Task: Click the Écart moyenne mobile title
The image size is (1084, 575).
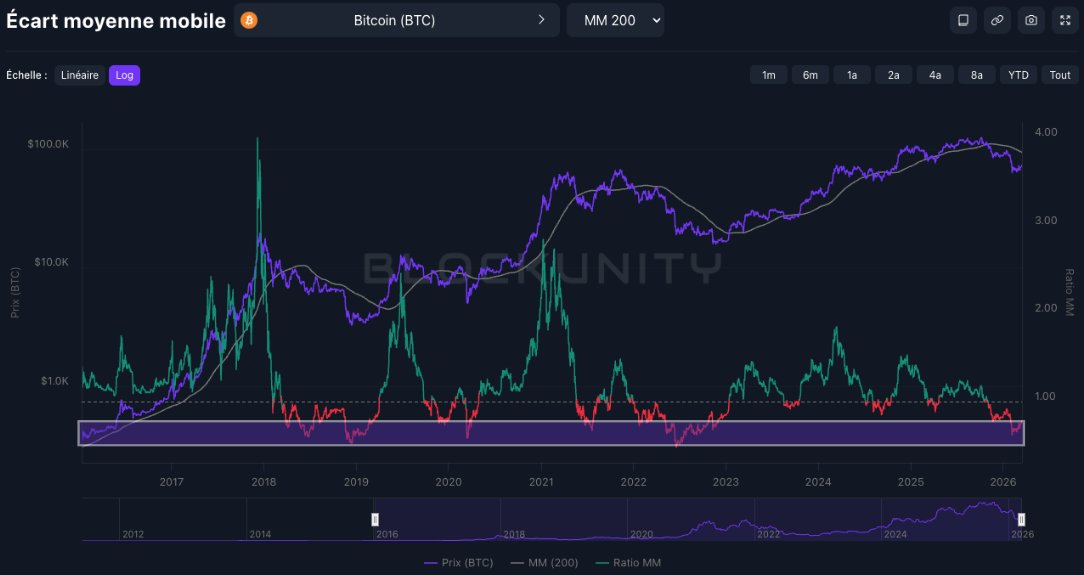Action: 116,21
